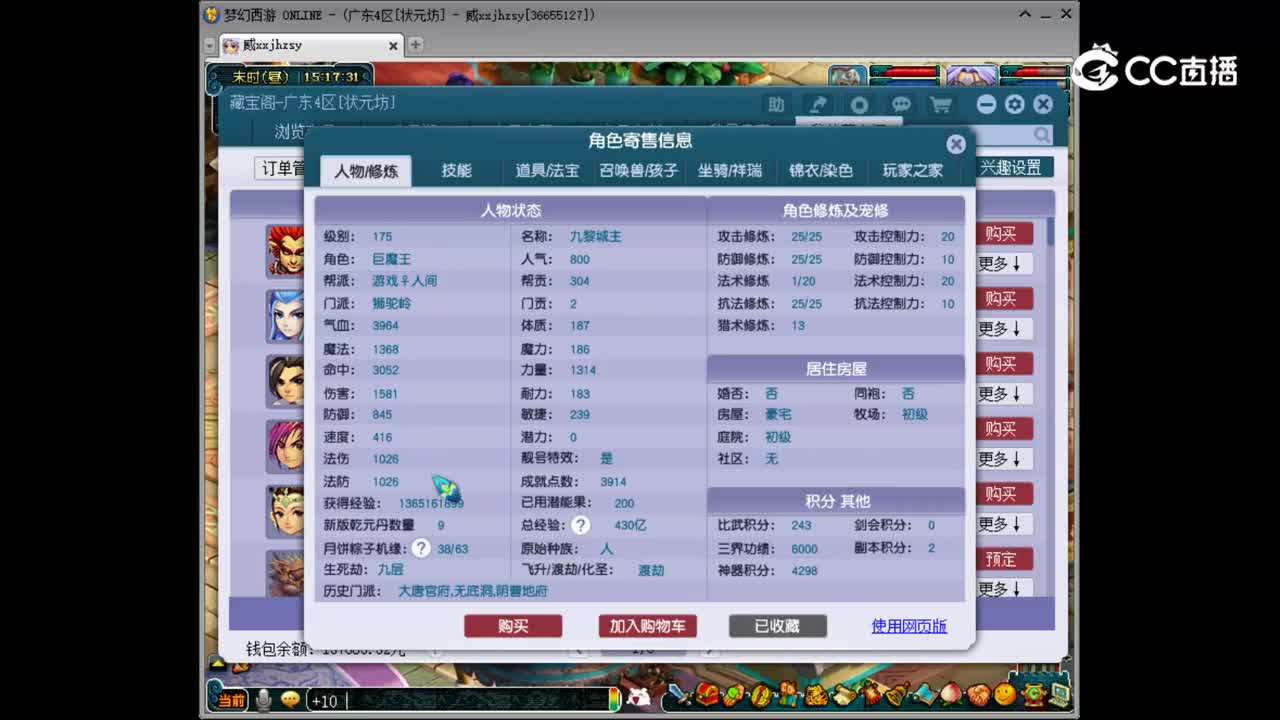Click the 神器积分 value 4298
This screenshot has width=1280, height=720.
[804, 571]
